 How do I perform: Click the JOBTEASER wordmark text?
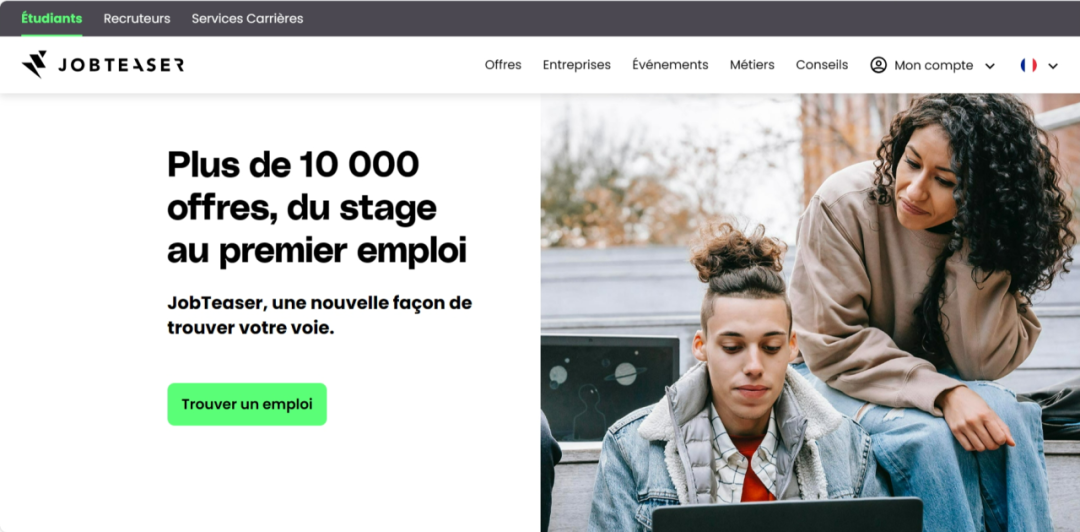[x=121, y=65]
